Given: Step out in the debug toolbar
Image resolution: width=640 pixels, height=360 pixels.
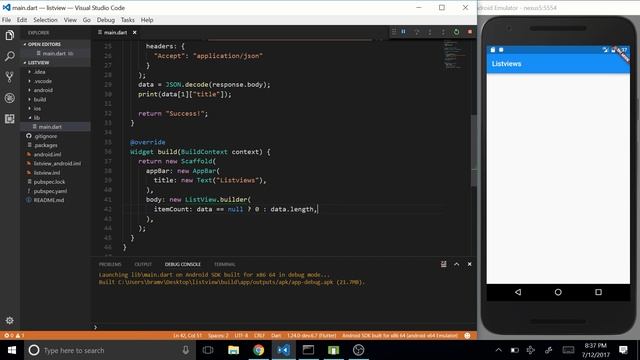Looking at the screenshot, I should (443, 32).
